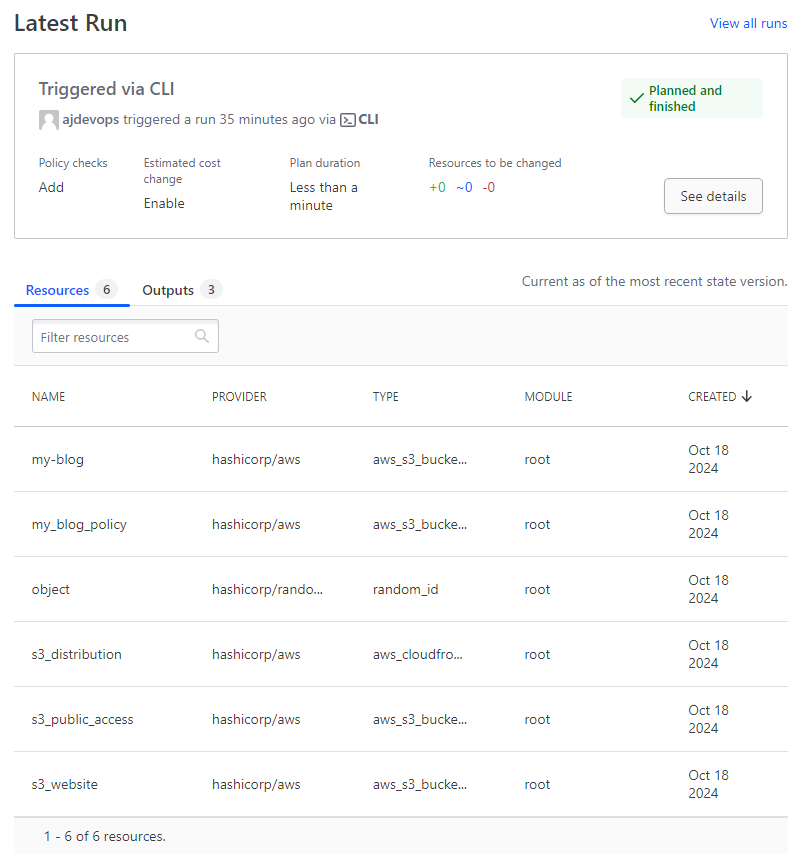
Task: Click the ajdevops user avatar icon
Action: pyautogui.click(x=48, y=120)
